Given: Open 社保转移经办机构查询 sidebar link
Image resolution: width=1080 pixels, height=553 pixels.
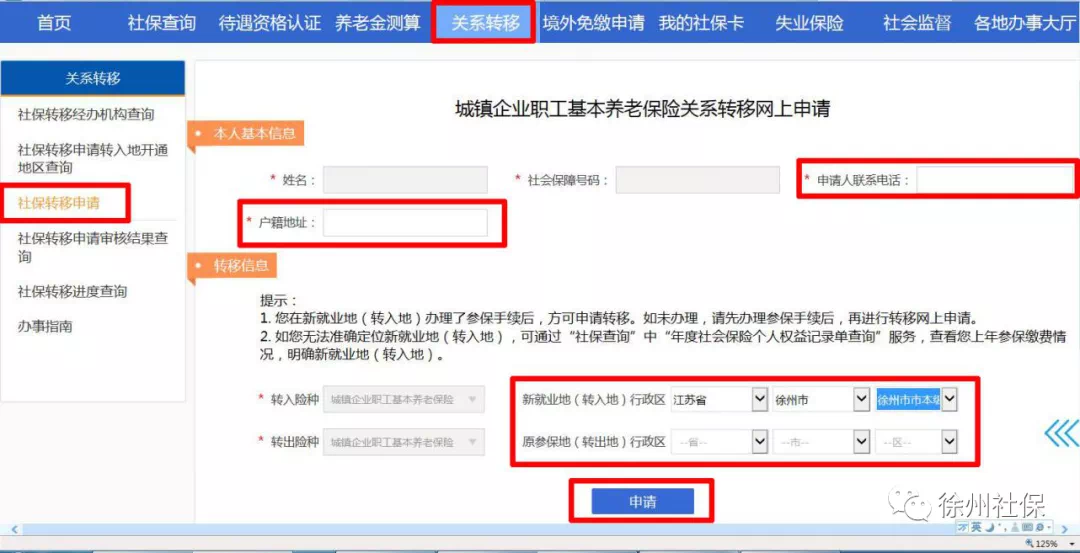Looking at the screenshot, I should (x=86, y=115).
